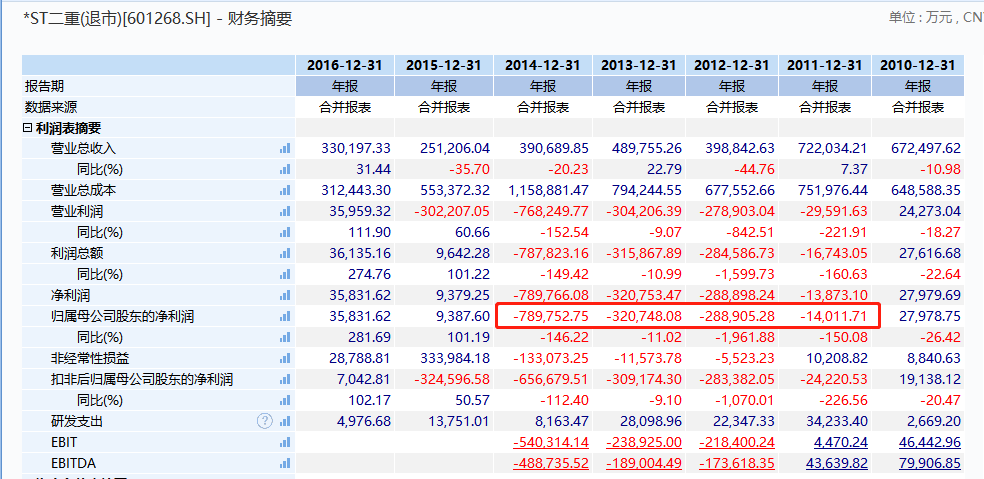
Task: Select cell 333,984.18 in 非经常性损益 row
Action: (454, 358)
